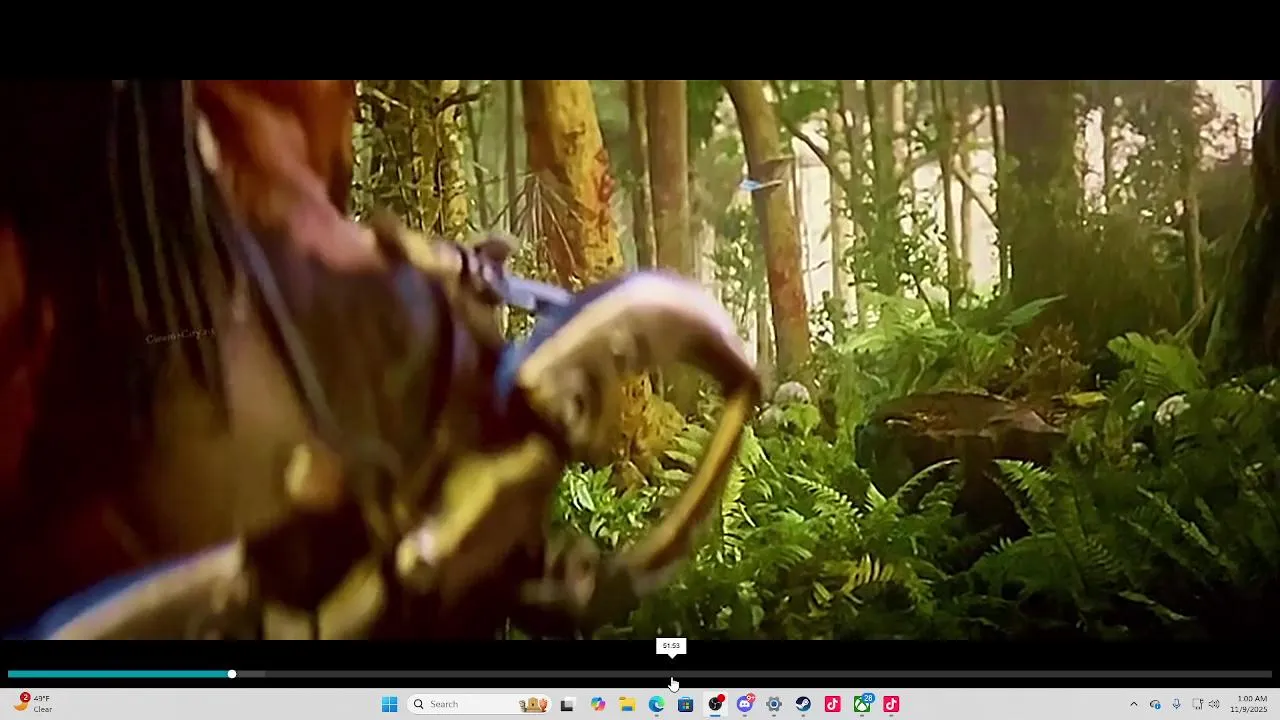Click the taskbar Search box

480,704
